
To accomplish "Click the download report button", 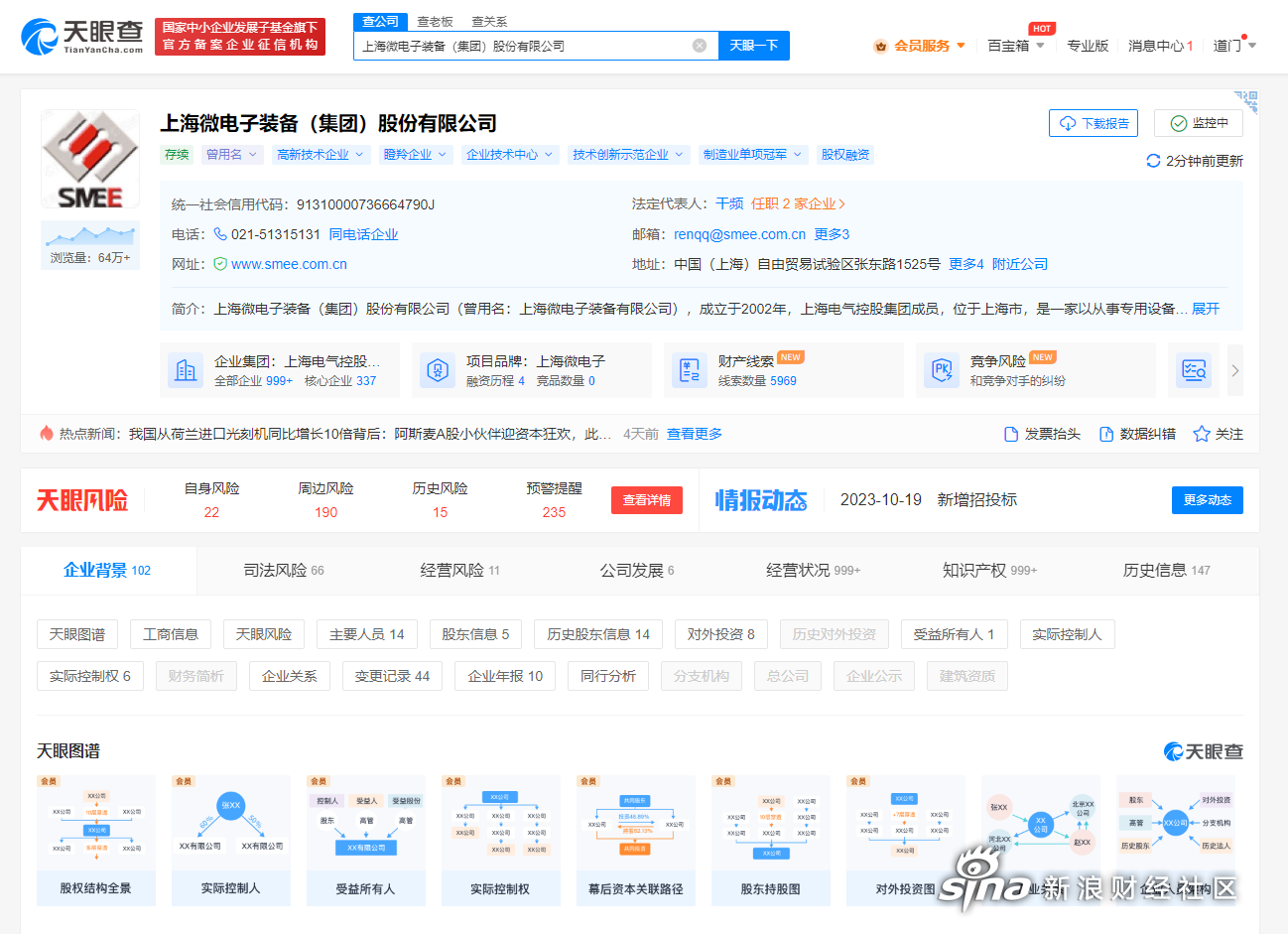I will (1094, 123).
